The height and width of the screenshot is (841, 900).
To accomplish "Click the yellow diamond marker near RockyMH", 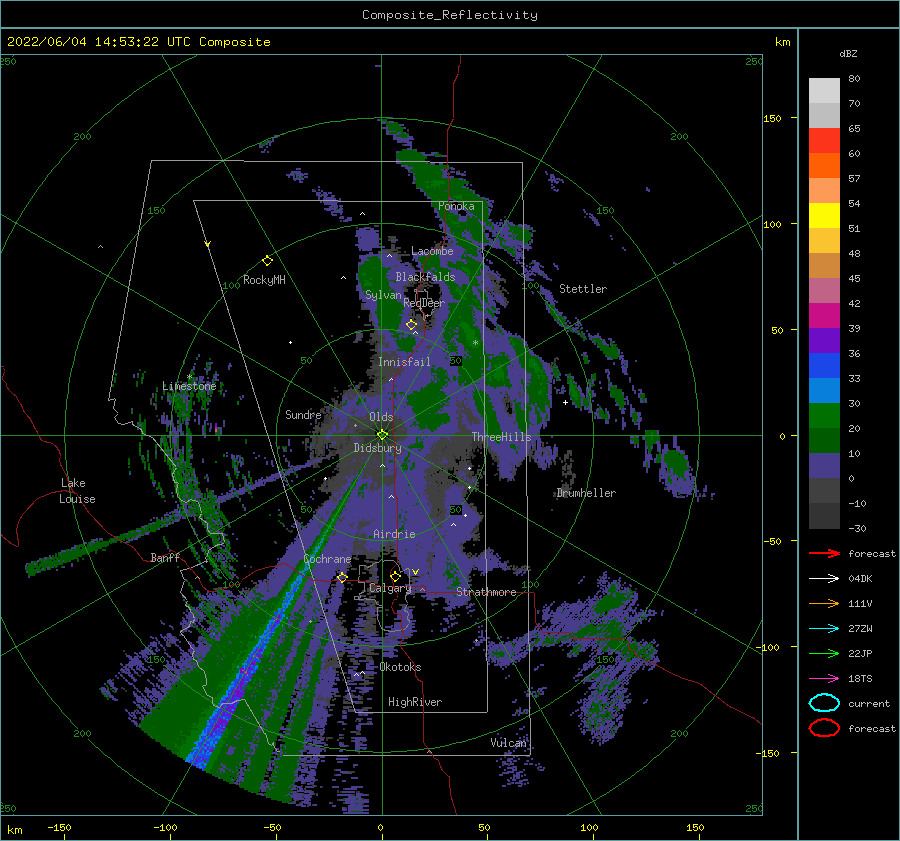I will 267,261.
